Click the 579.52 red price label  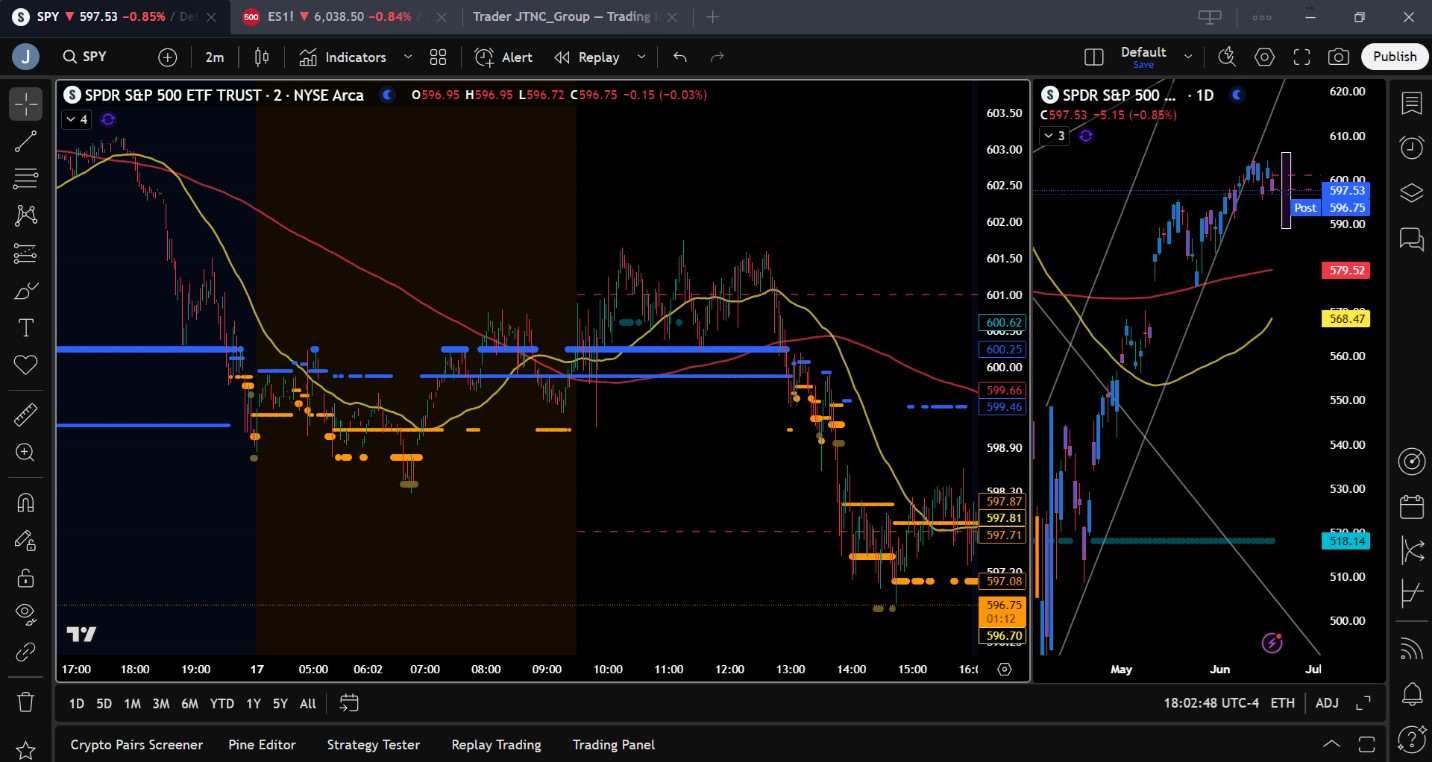pyautogui.click(x=1345, y=270)
